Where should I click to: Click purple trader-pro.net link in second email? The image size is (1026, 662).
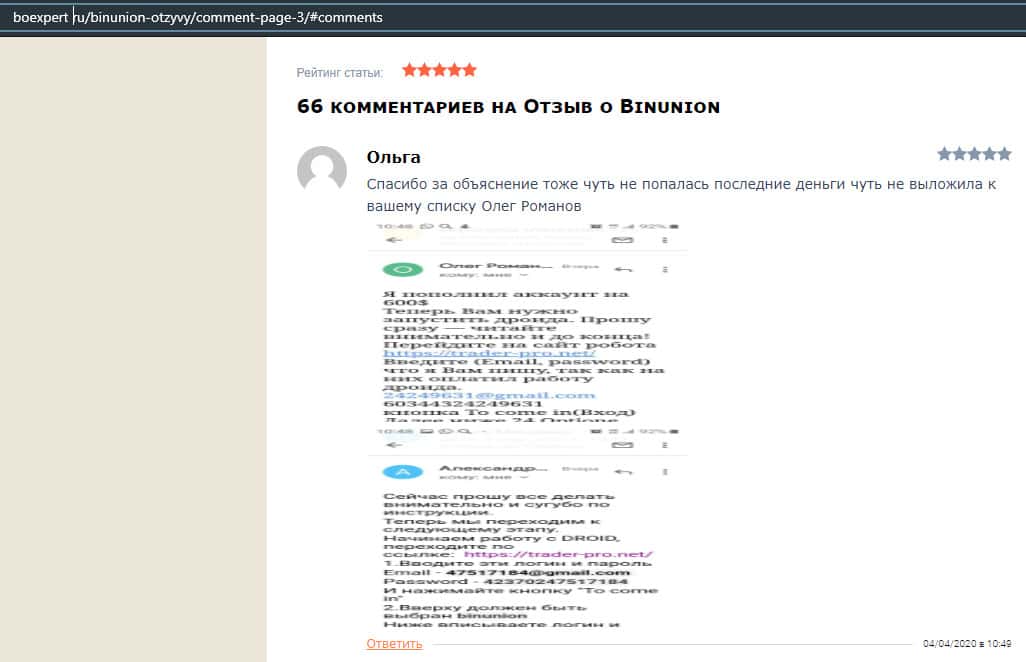coord(558,554)
